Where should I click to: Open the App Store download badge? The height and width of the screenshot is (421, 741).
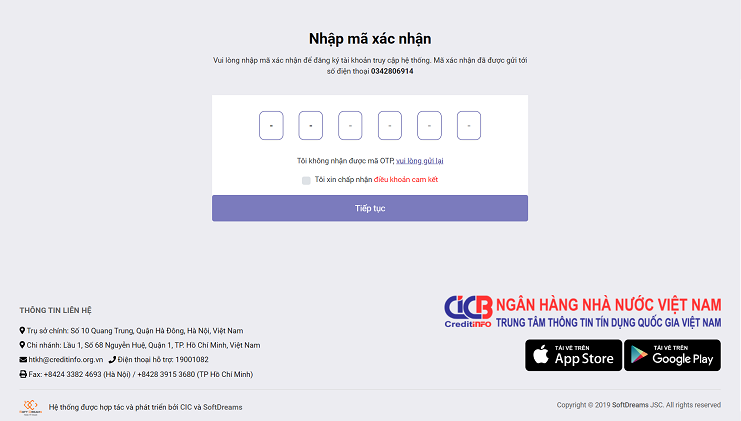[573, 355]
